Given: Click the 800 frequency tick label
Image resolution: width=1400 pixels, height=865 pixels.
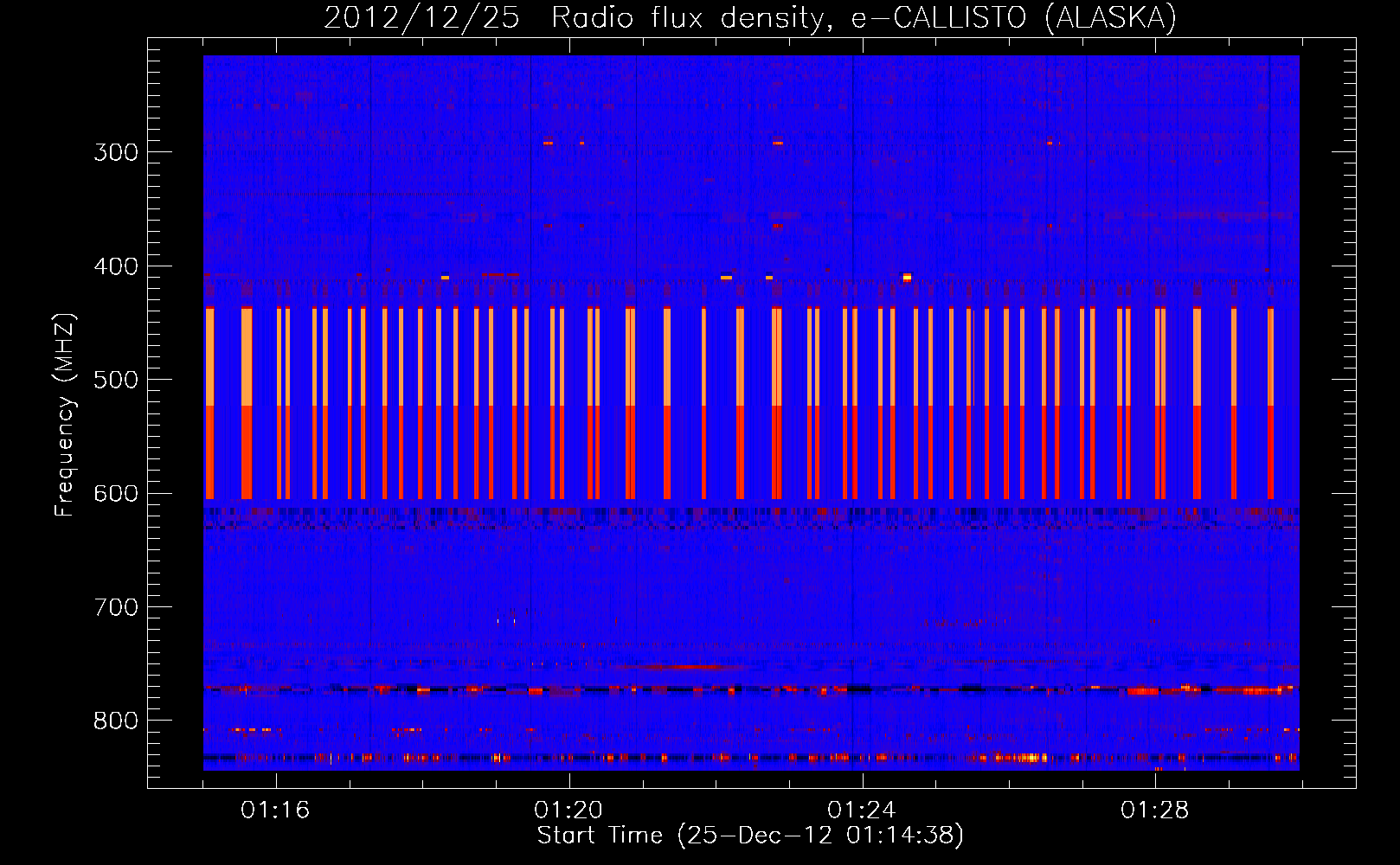Looking at the screenshot, I should click(x=116, y=721).
